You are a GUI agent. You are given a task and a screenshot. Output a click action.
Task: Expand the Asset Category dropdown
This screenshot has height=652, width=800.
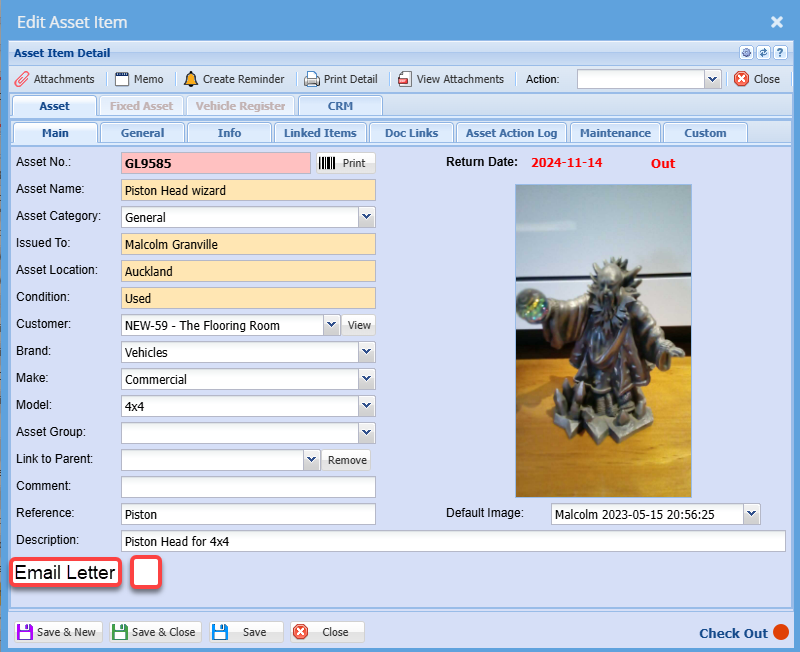[367, 217]
